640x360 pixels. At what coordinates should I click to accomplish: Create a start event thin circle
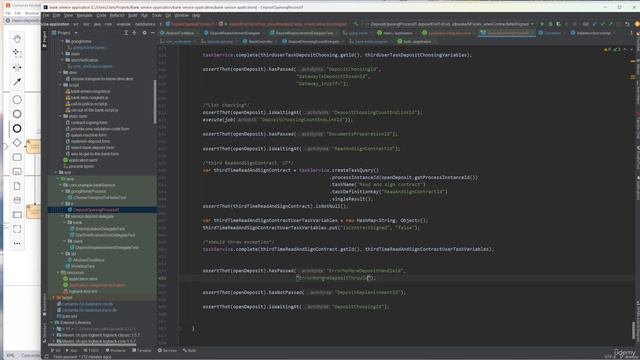point(17,100)
